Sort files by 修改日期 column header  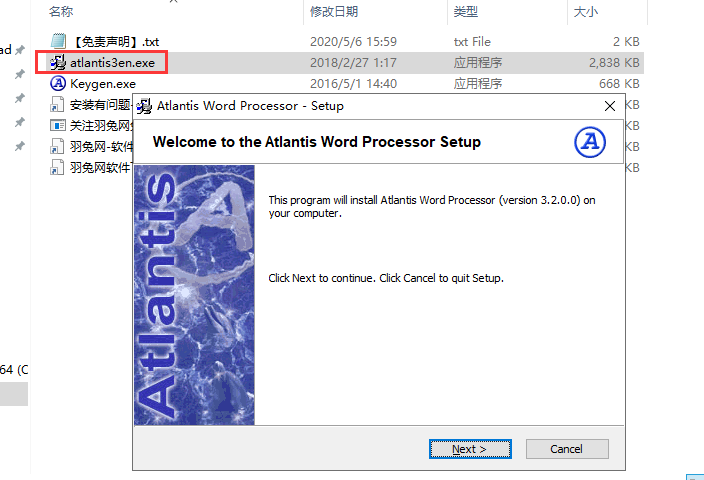334,12
